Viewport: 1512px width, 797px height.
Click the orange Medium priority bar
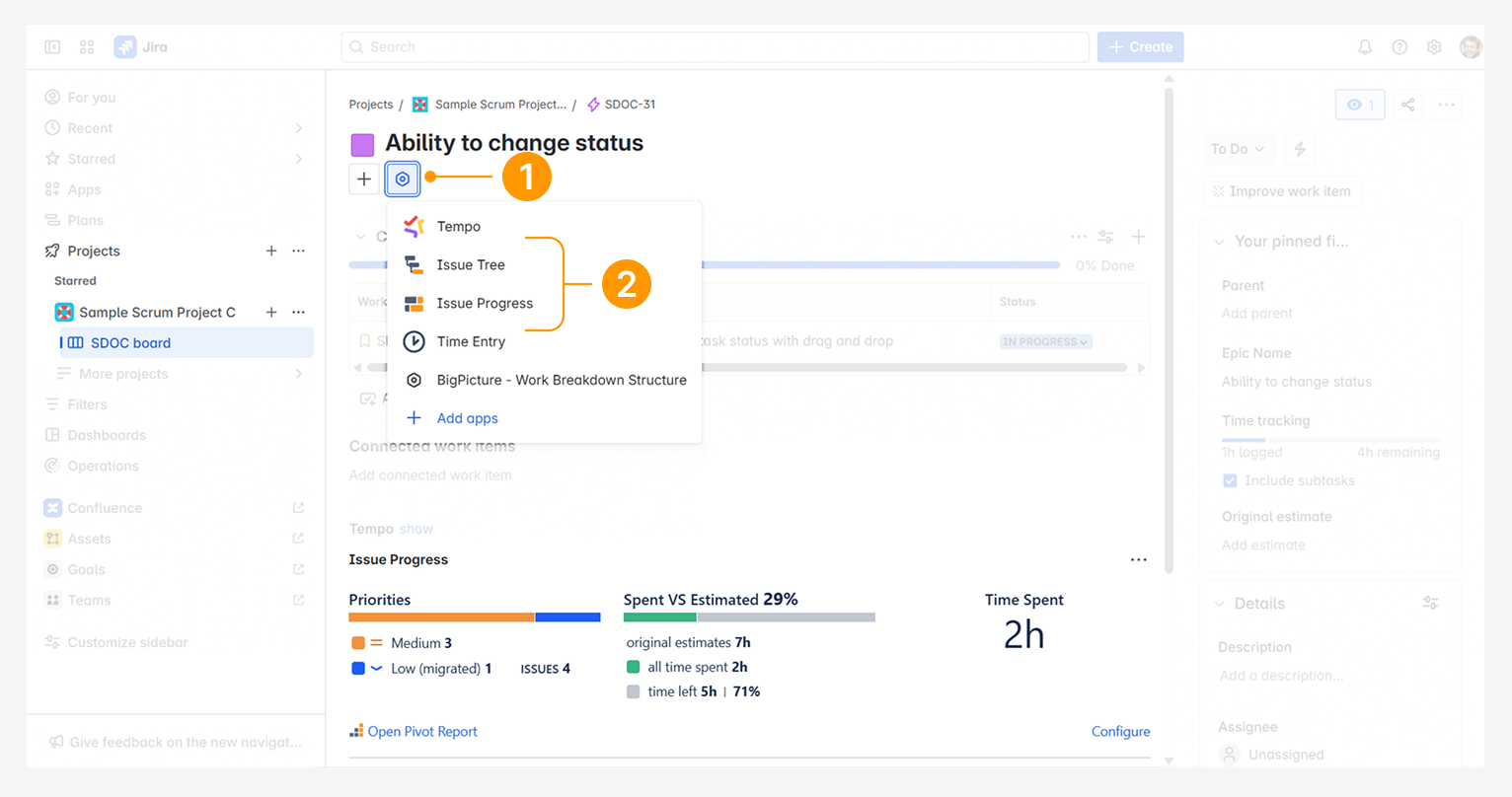point(441,617)
